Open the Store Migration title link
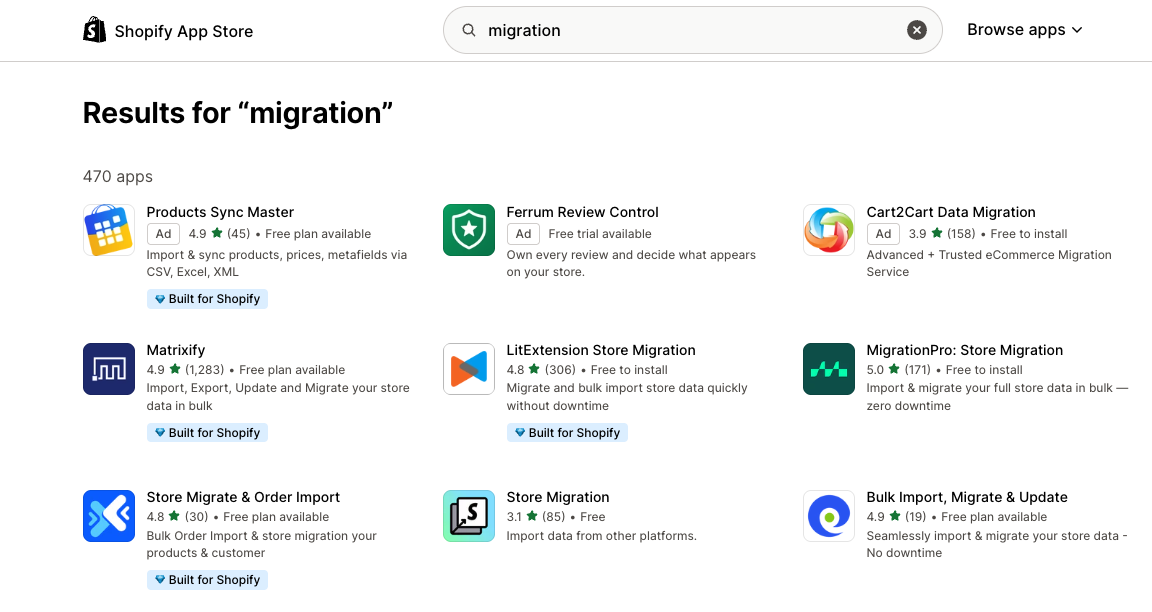Screen dimensions: 1152x612 (558, 497)
